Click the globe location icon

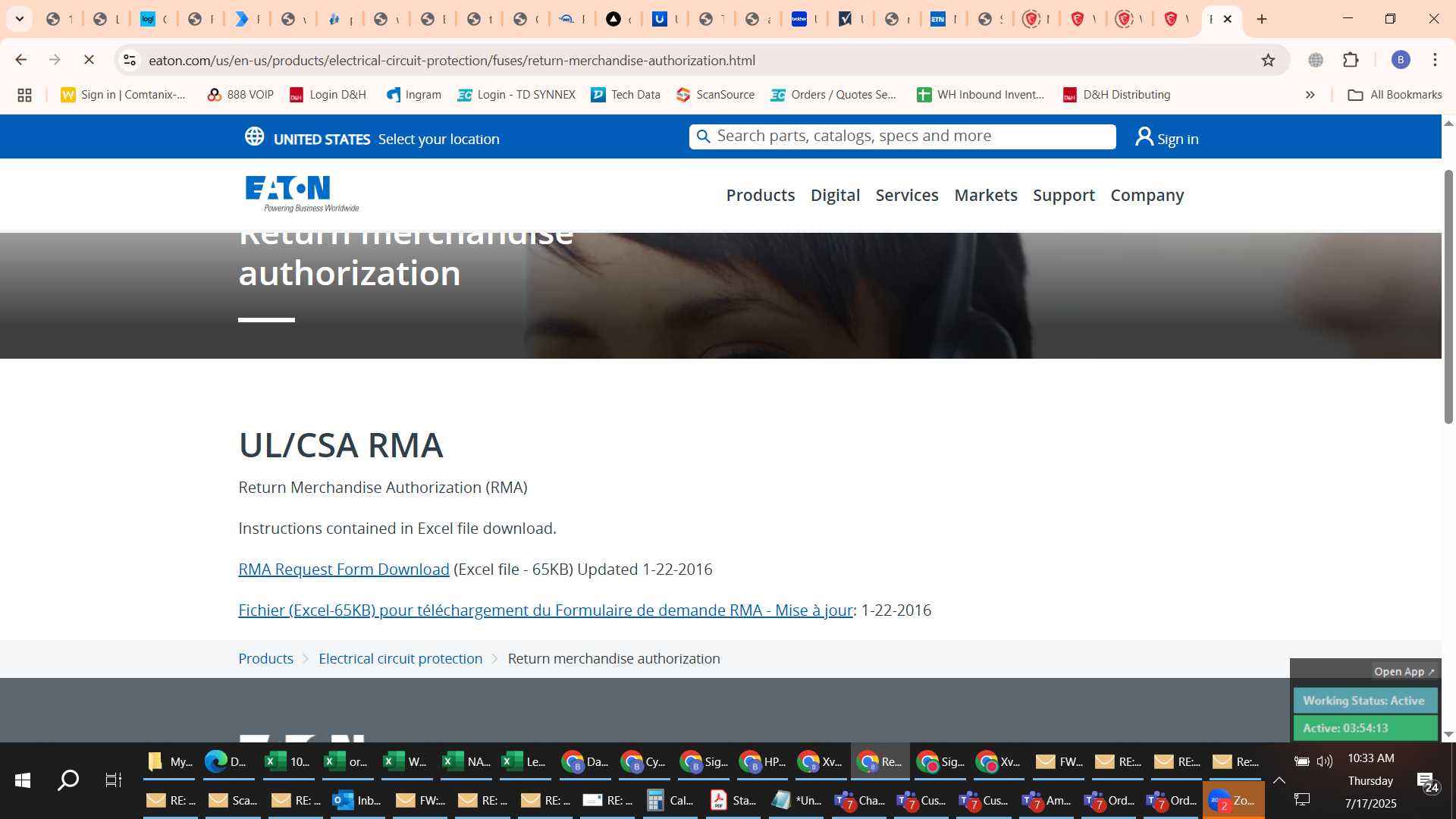point(254,136)
